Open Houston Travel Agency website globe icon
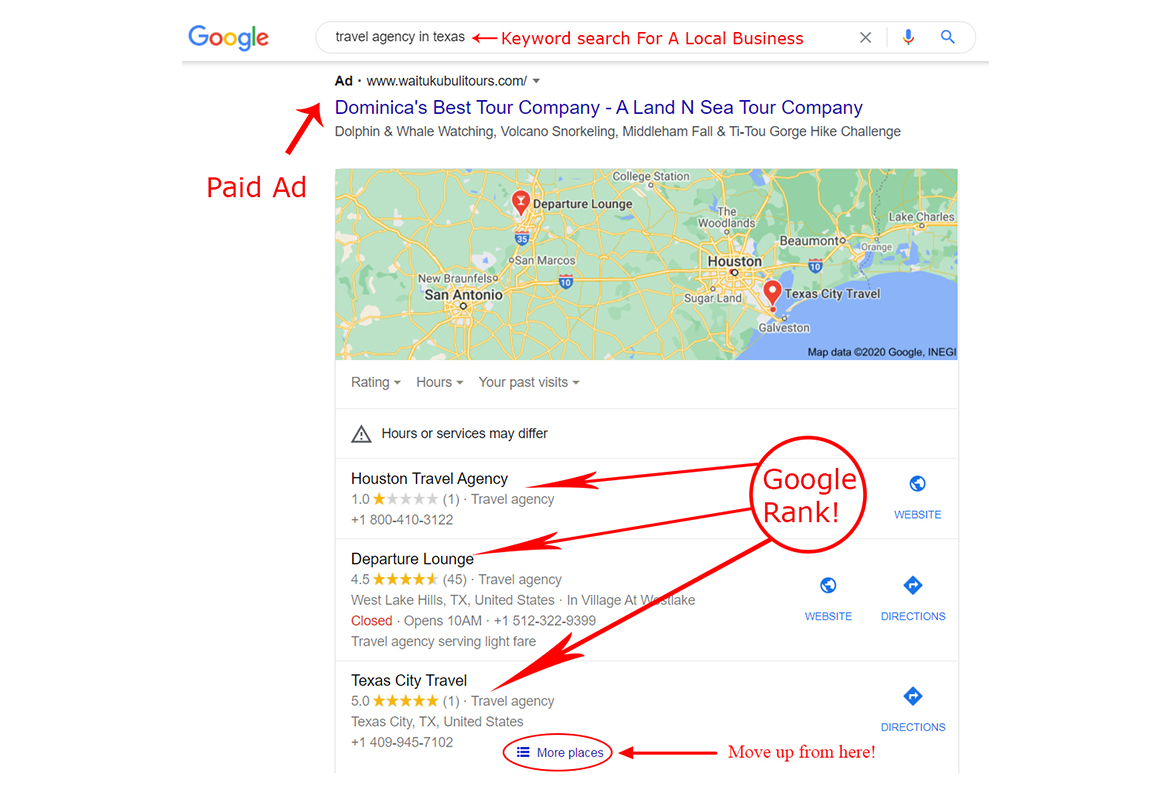The width and height of the screenshot is (1170, 788). pyautogui.click(x=918, y=484)
